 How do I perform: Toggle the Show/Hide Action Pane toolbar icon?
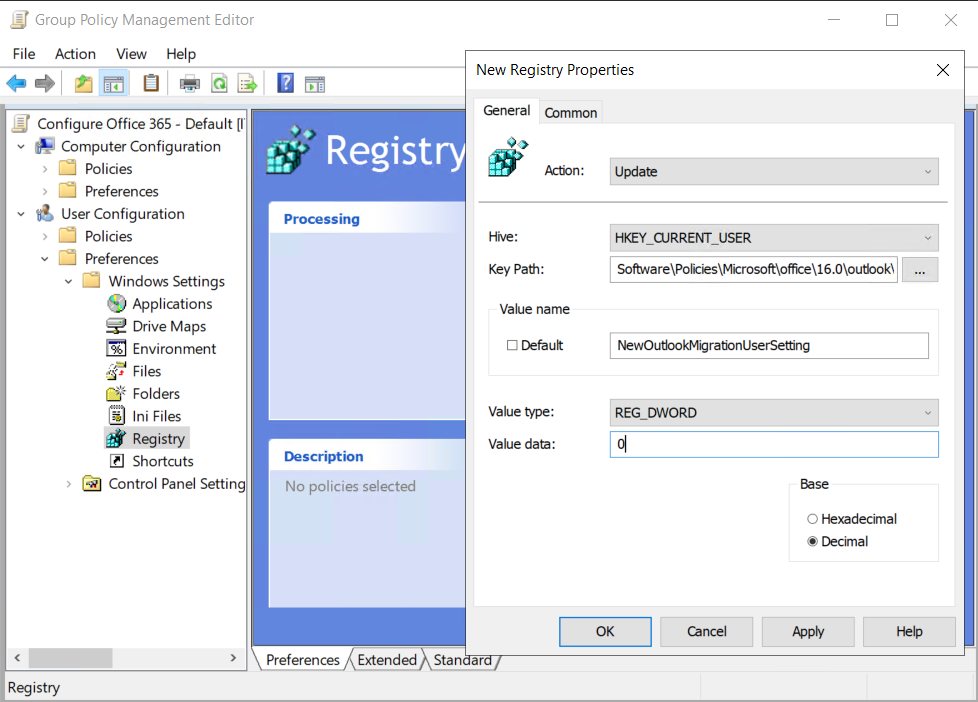315,84
